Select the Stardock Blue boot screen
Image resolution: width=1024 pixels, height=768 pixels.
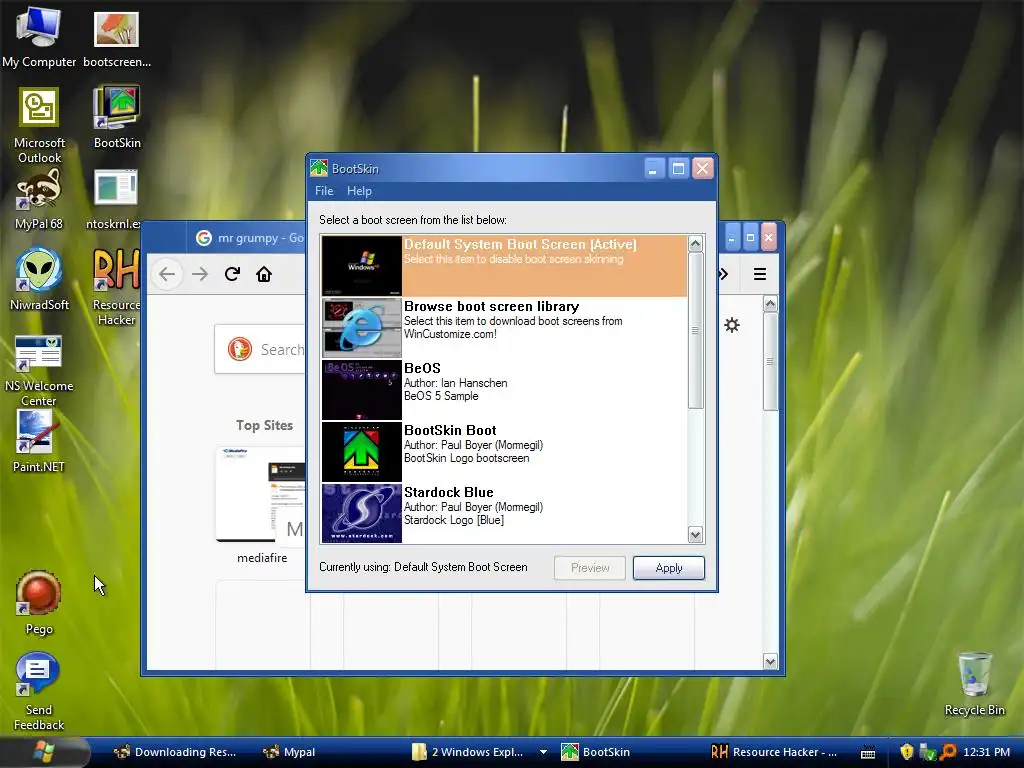tap(504, 513)
